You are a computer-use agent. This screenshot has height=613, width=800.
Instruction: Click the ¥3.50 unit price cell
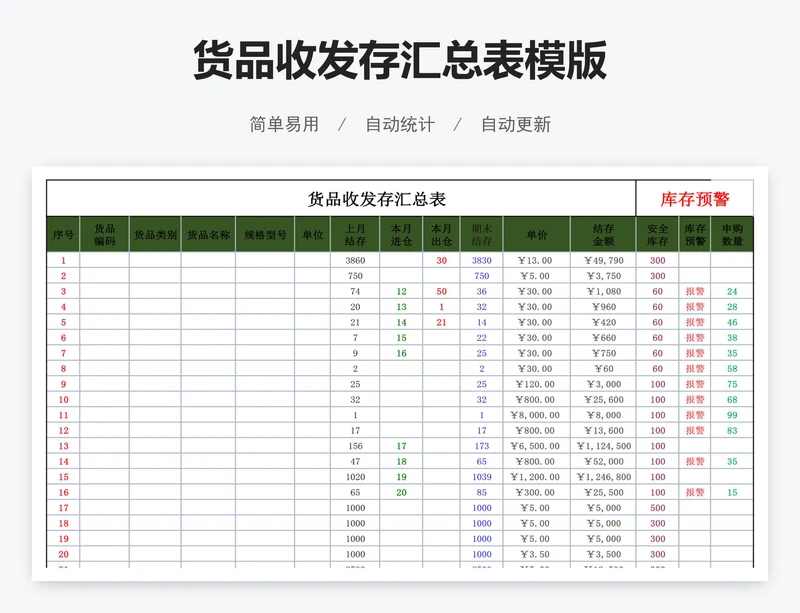[x=537, y=554]
